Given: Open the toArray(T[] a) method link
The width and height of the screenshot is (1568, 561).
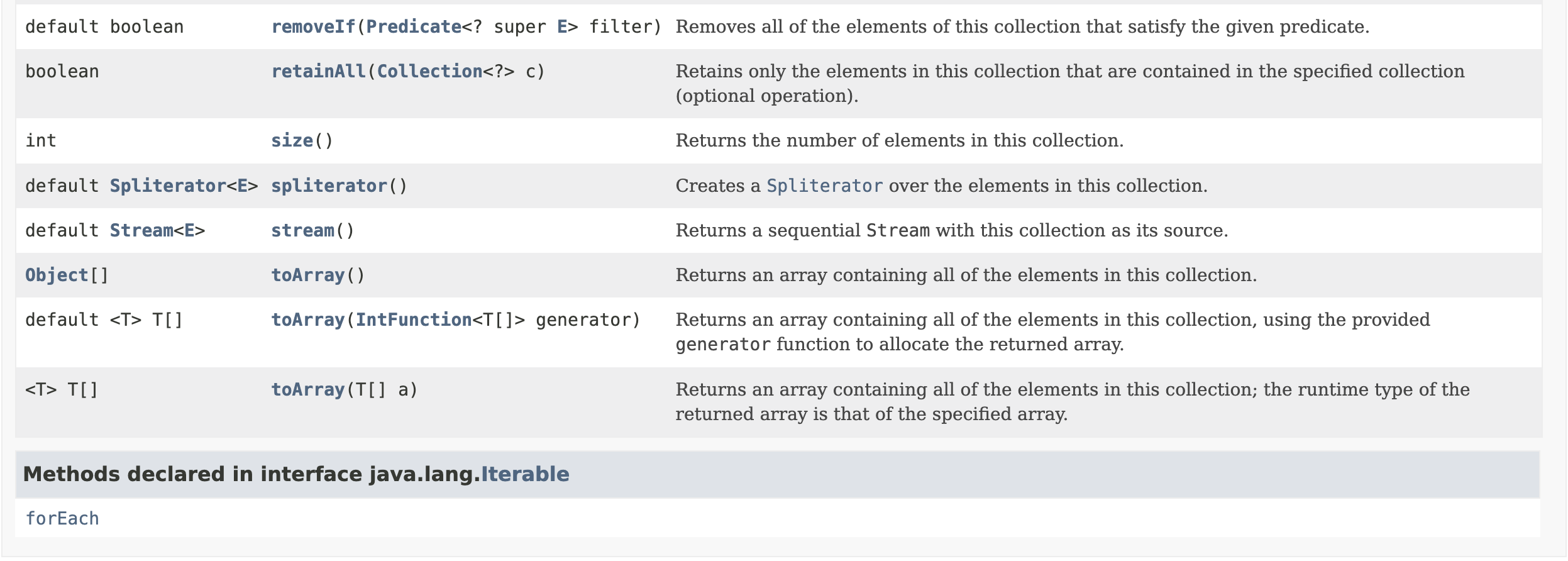Looking at the screenshot, I should [x=307, y=390].
